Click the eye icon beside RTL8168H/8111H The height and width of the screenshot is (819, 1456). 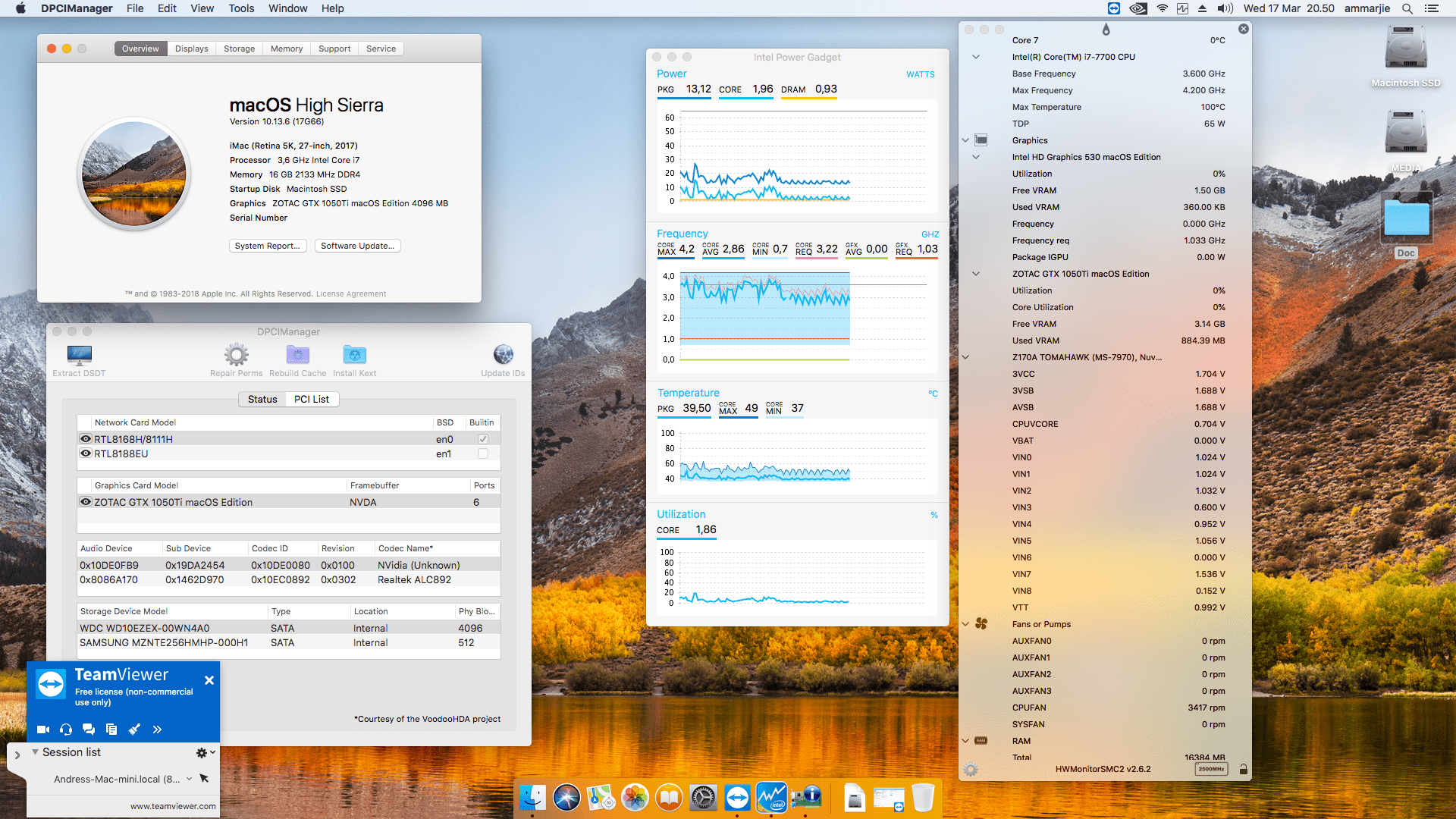pyautogui.click(x=86, y=439)
